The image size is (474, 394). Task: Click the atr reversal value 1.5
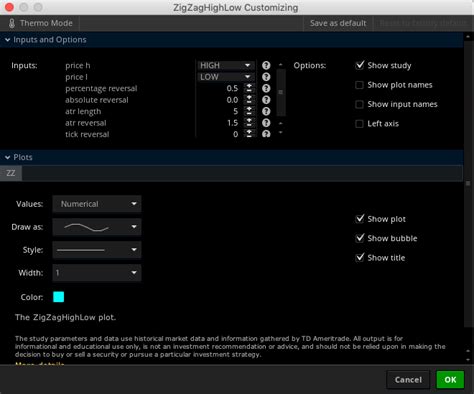[x=232, y=123]
